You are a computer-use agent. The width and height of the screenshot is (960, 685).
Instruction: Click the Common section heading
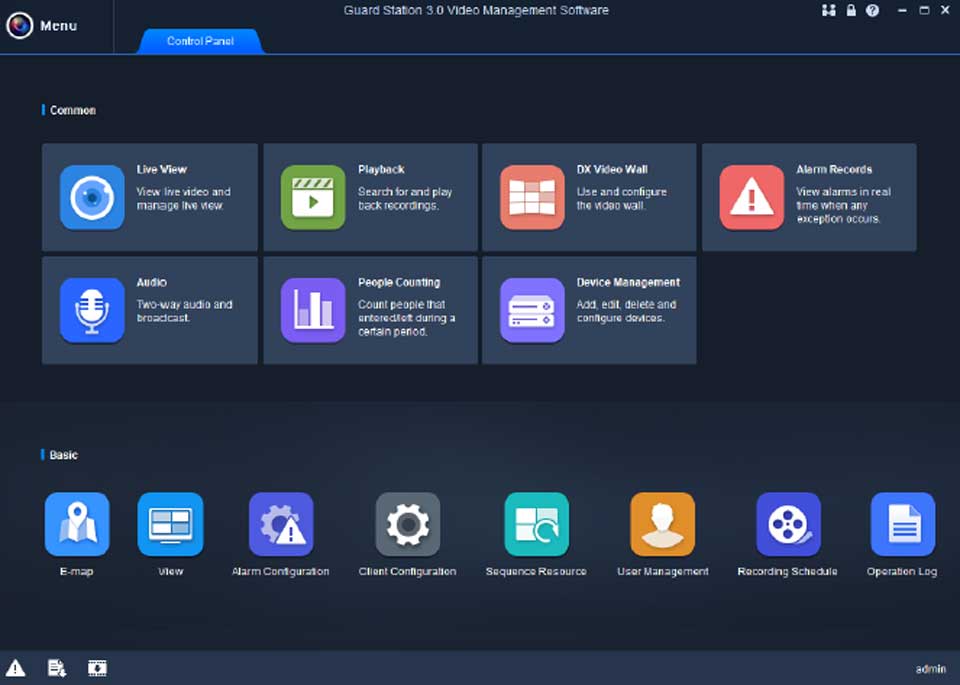click(x=72, y=110)
